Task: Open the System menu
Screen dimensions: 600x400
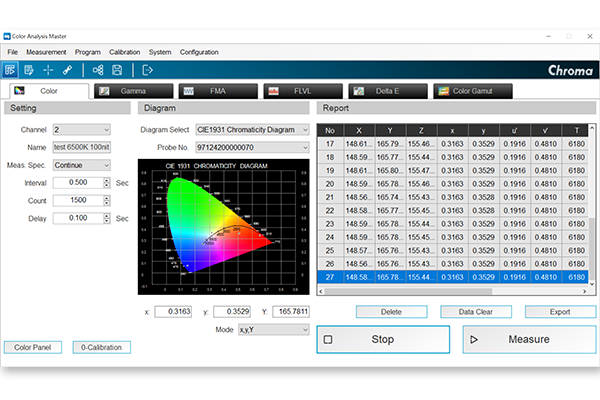Action: click(160, 52)
